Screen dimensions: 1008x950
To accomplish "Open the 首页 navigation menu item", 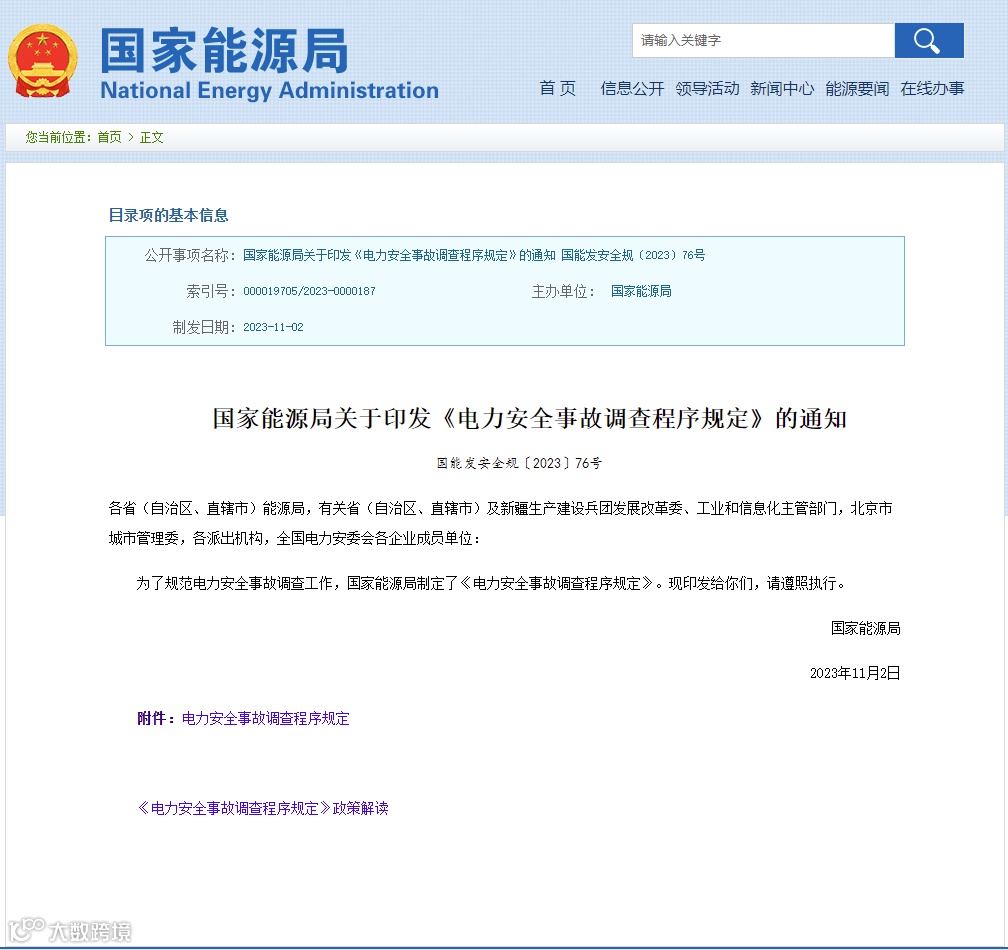I will coord(557,88).
